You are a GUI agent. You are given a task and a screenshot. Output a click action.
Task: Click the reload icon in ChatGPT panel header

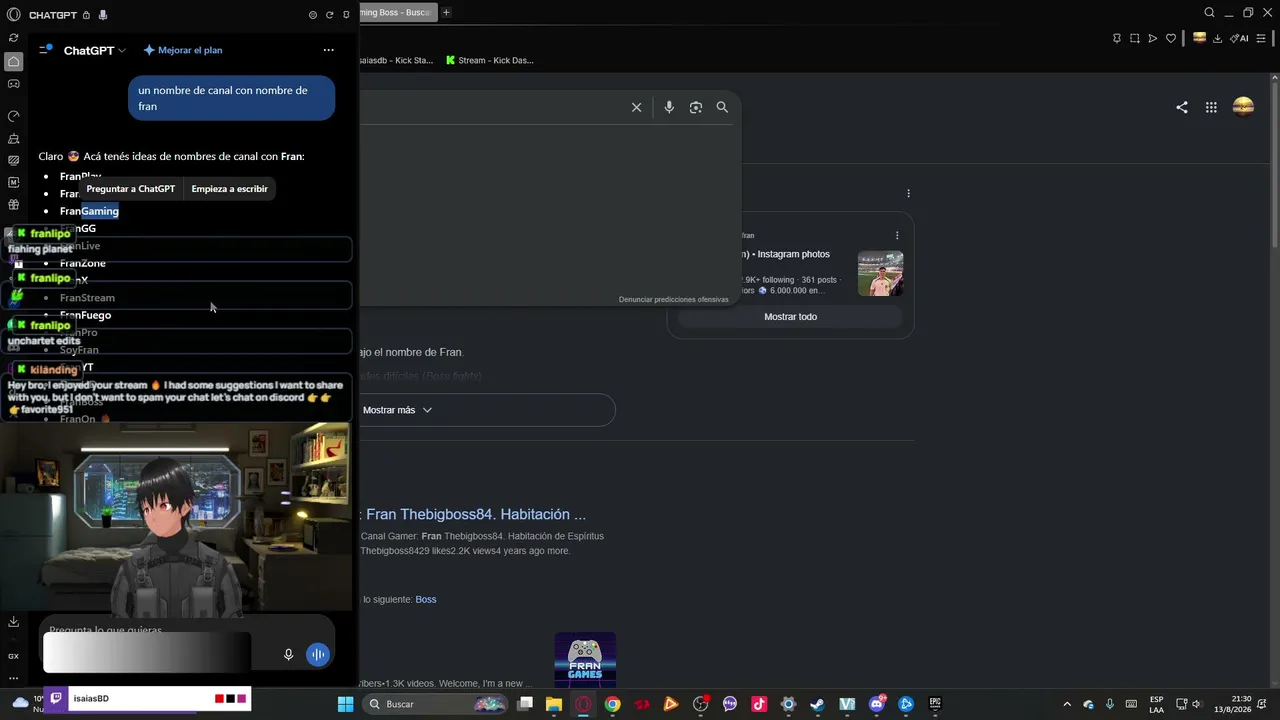(x=329, y=15)
